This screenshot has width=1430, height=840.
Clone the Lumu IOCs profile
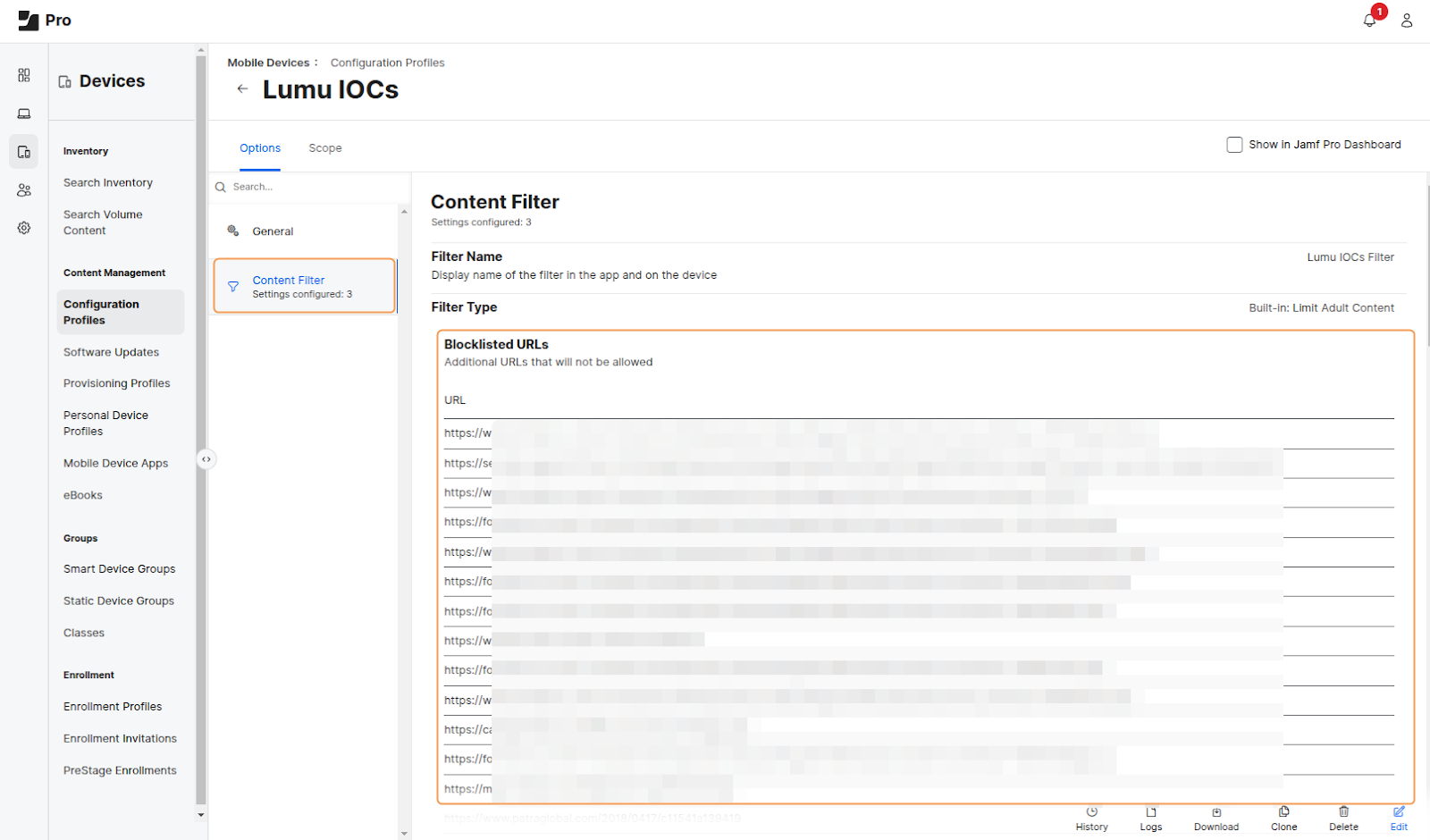[1283, 819]
